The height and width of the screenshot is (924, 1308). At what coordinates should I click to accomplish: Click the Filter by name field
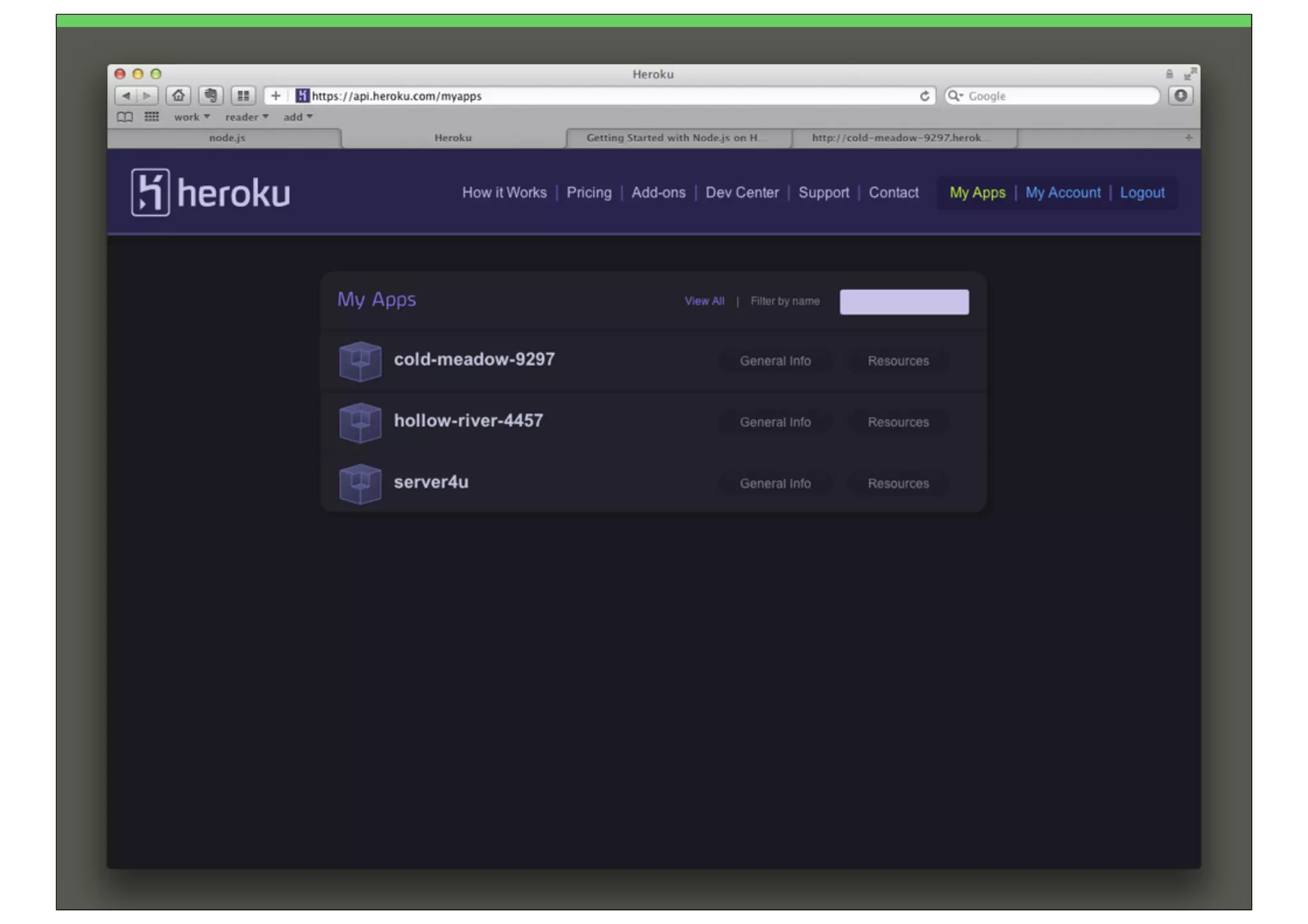click(x=904, y=302)
